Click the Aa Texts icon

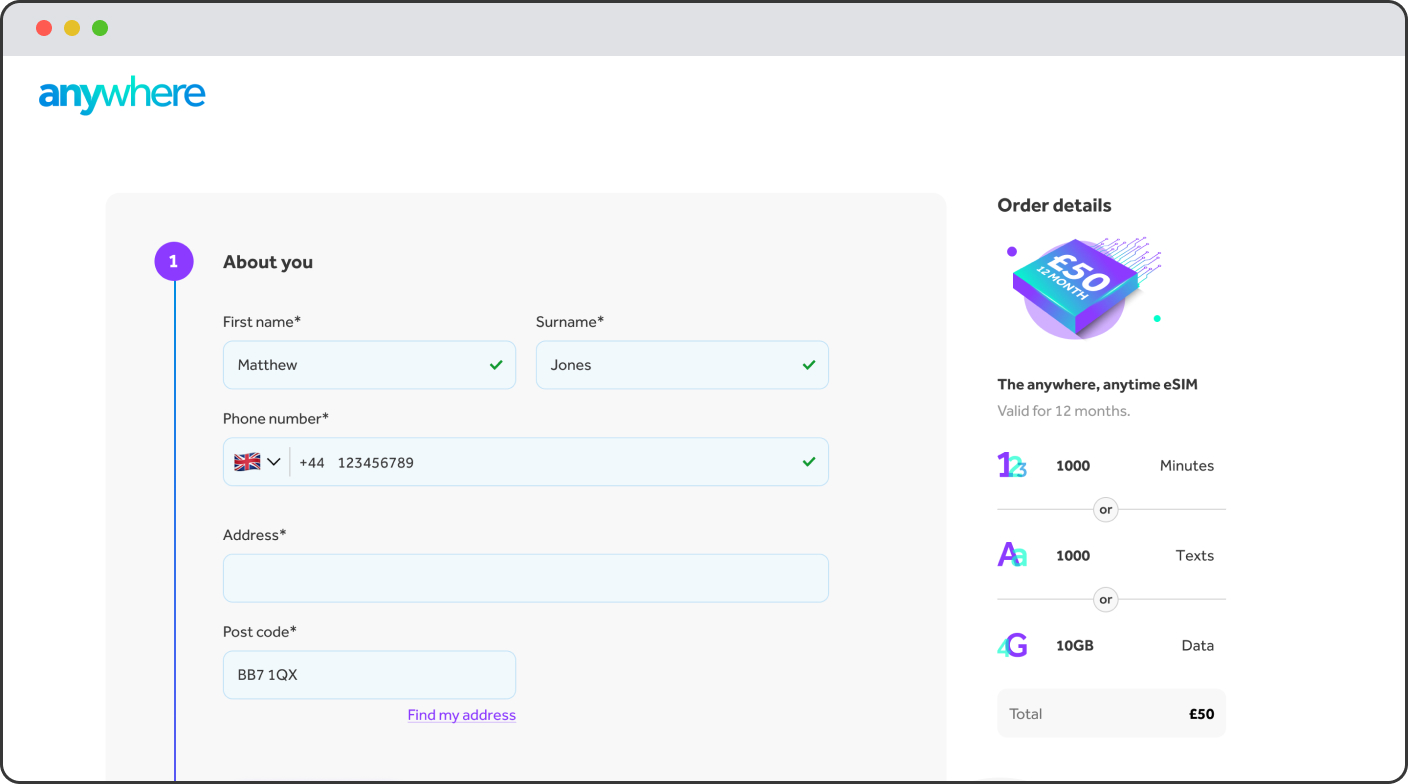pos(1012,555)
